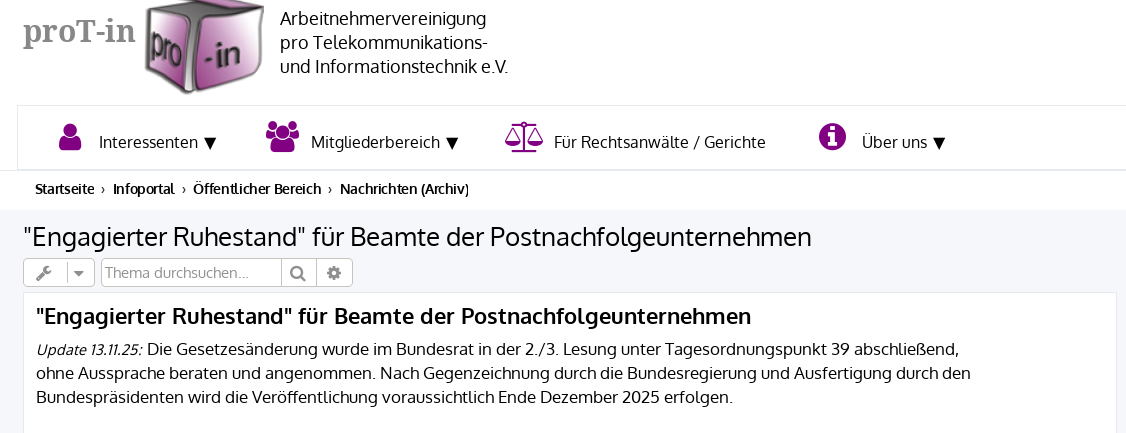1126x433 pixels.
Task: Click the proT-in cube logo image
Action: (x=204, y=47)
